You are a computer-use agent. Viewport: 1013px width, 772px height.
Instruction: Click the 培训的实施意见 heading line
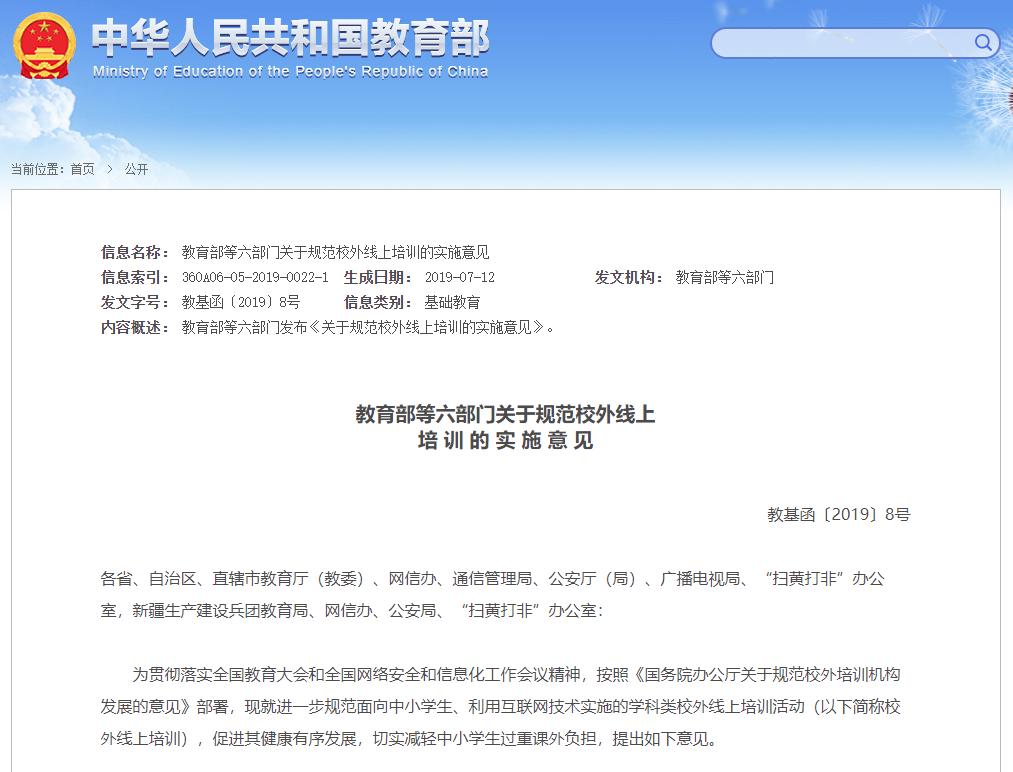tap(508, 440)
